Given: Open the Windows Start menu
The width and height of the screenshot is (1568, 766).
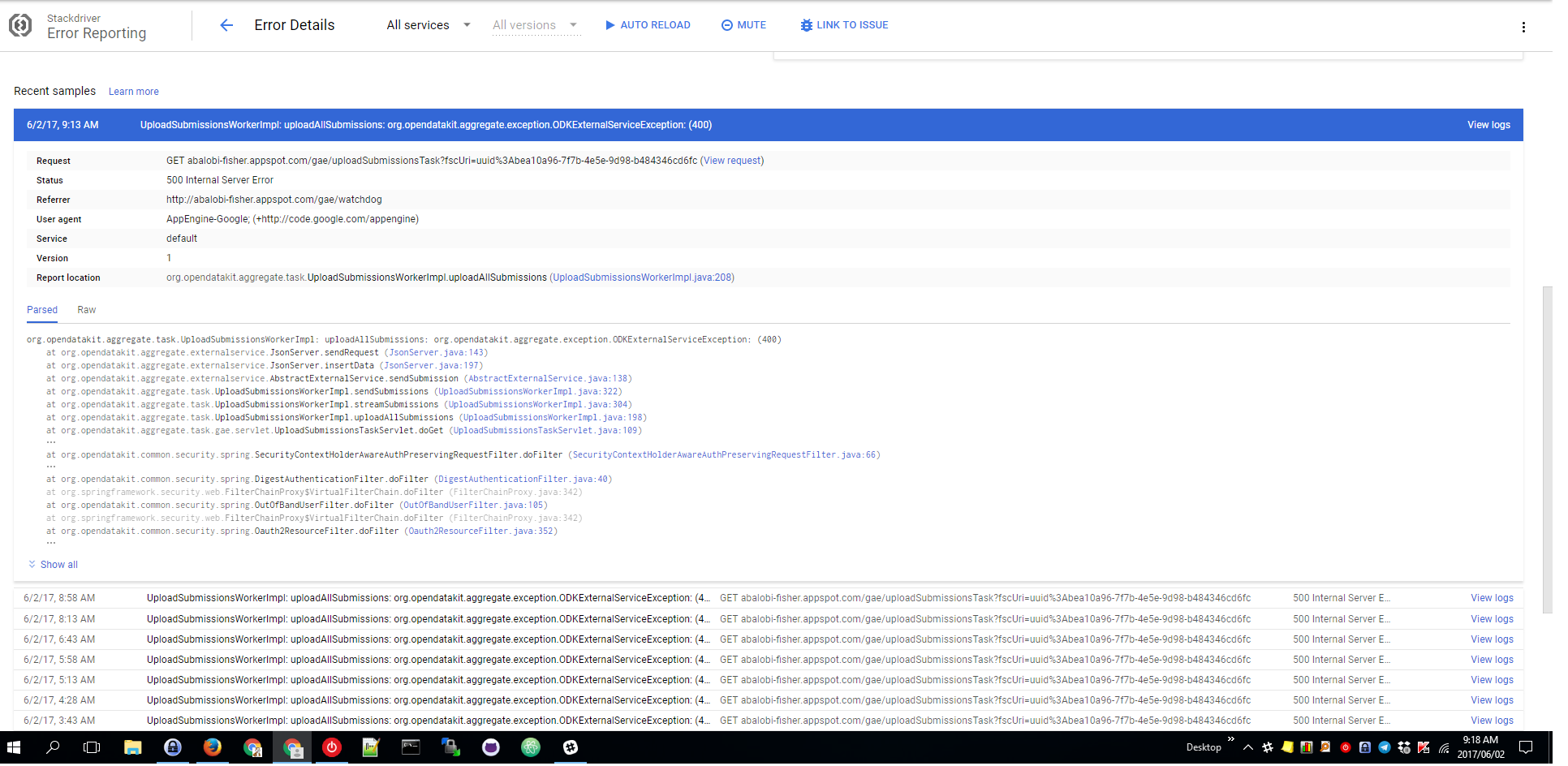Looking at the screenshot, I should [14, 747].
